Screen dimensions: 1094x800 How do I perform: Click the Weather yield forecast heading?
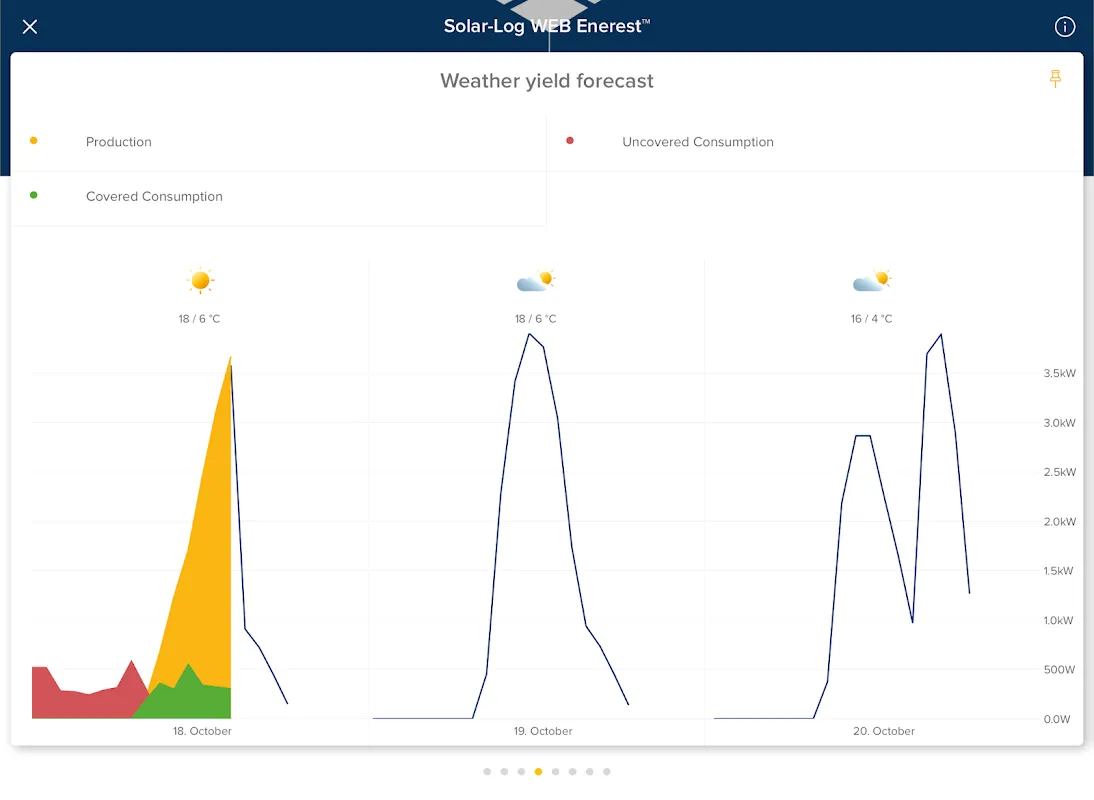coord(547,81)
